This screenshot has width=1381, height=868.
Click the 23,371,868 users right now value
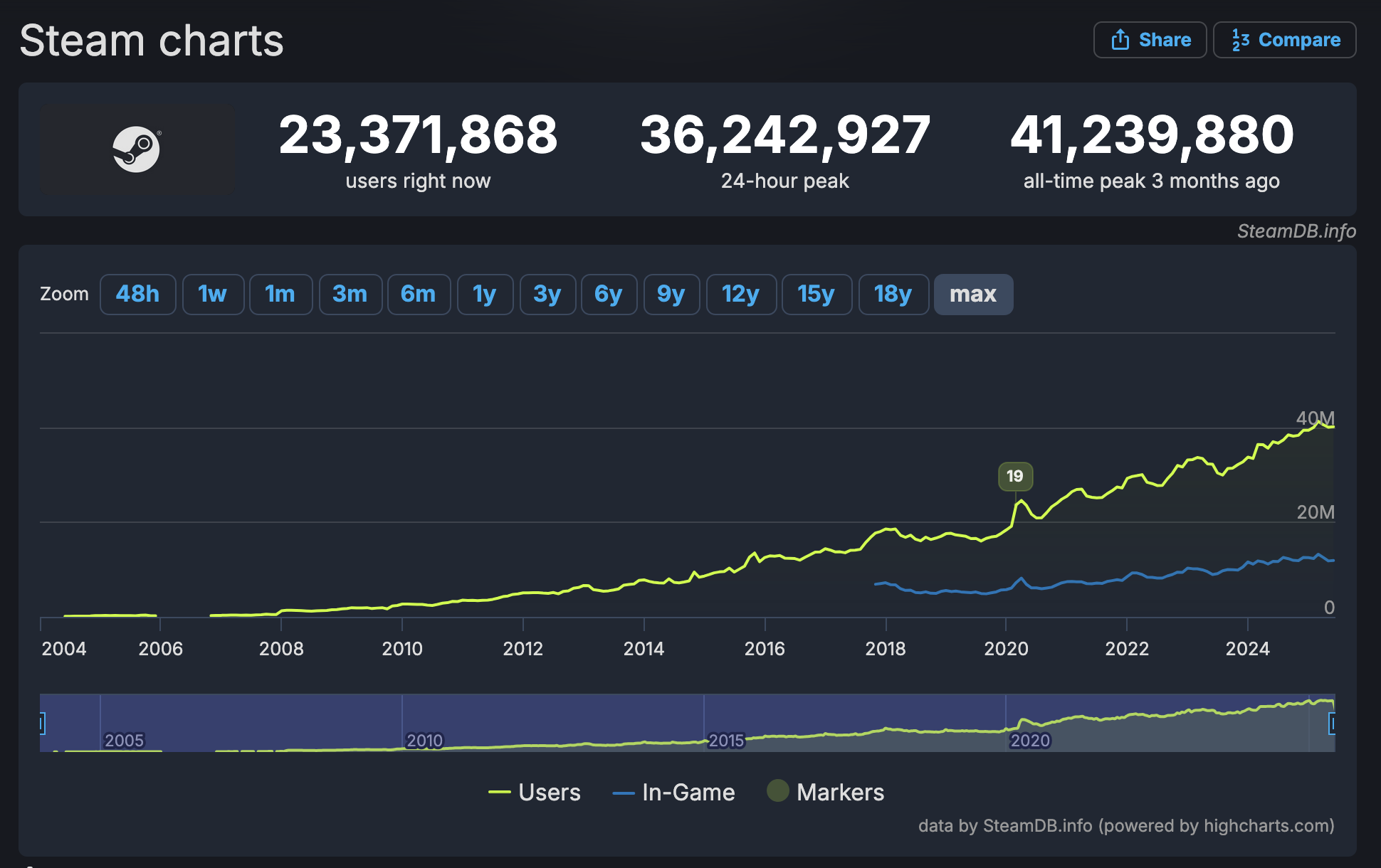(418, 134)
